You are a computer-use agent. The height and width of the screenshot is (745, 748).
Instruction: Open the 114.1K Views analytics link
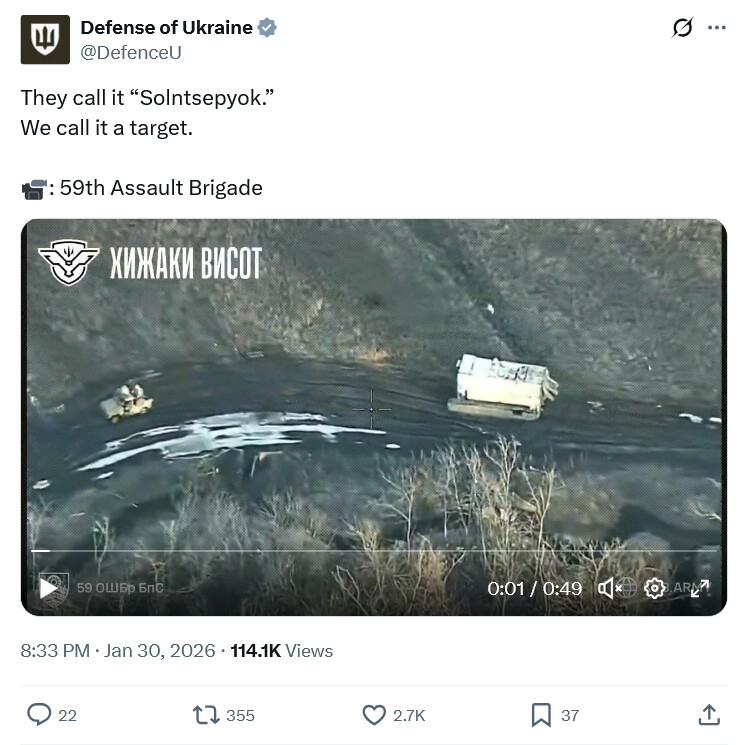tap(281, 651)
